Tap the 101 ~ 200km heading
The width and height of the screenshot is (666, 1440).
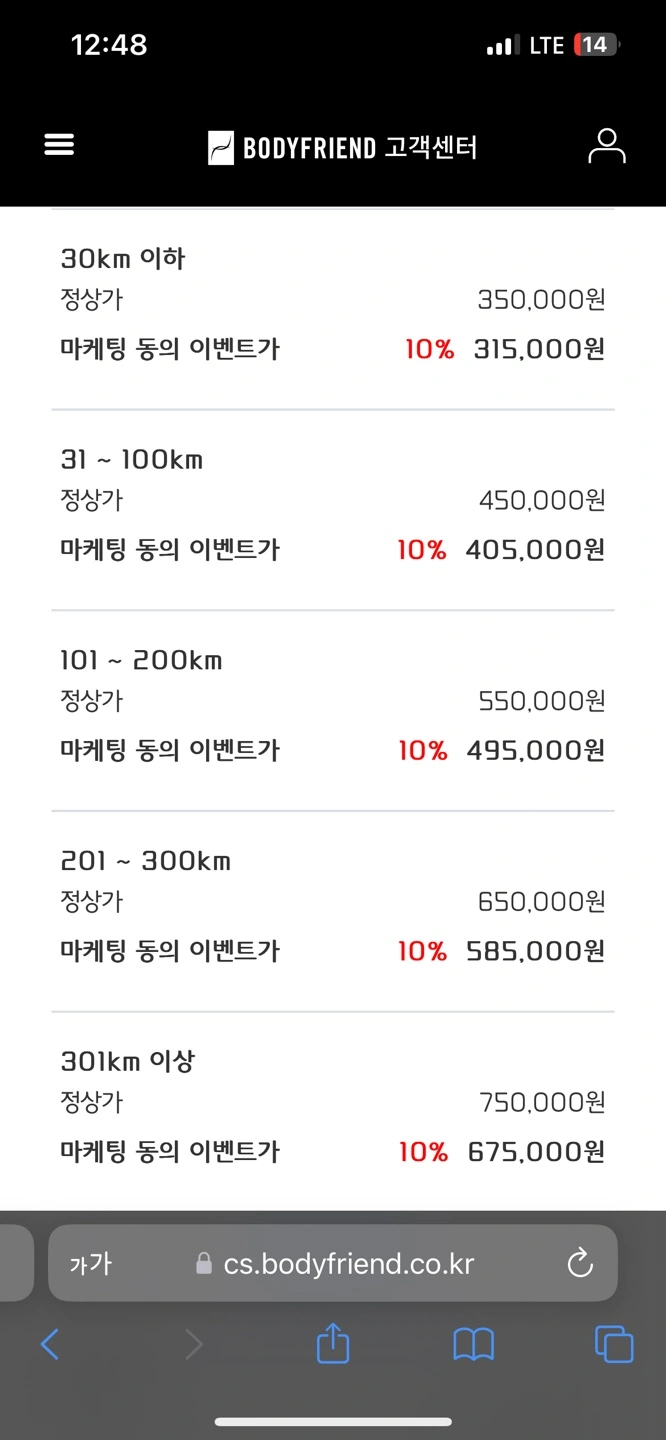point(141,661)
